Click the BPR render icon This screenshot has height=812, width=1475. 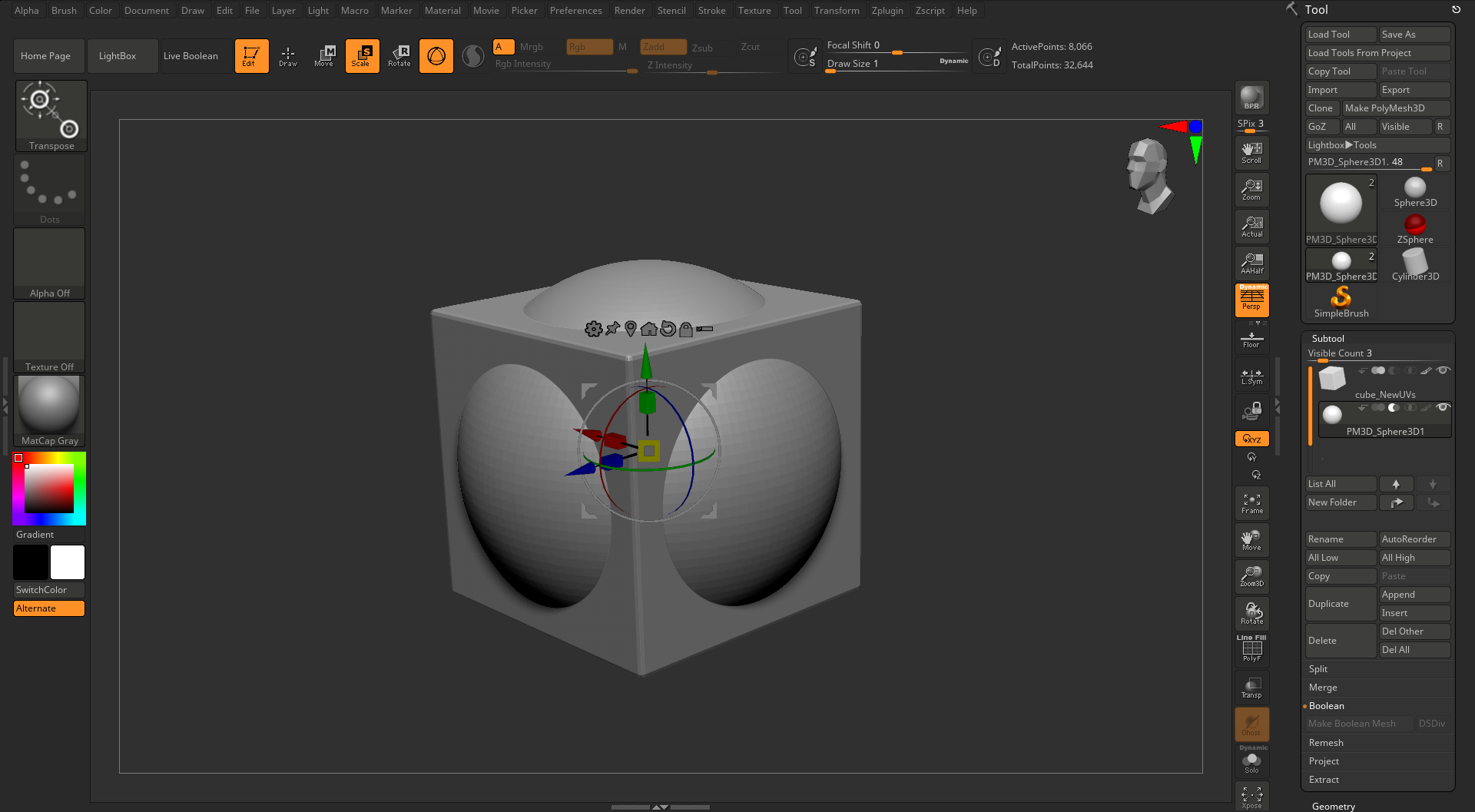(x=1251, y=98)
